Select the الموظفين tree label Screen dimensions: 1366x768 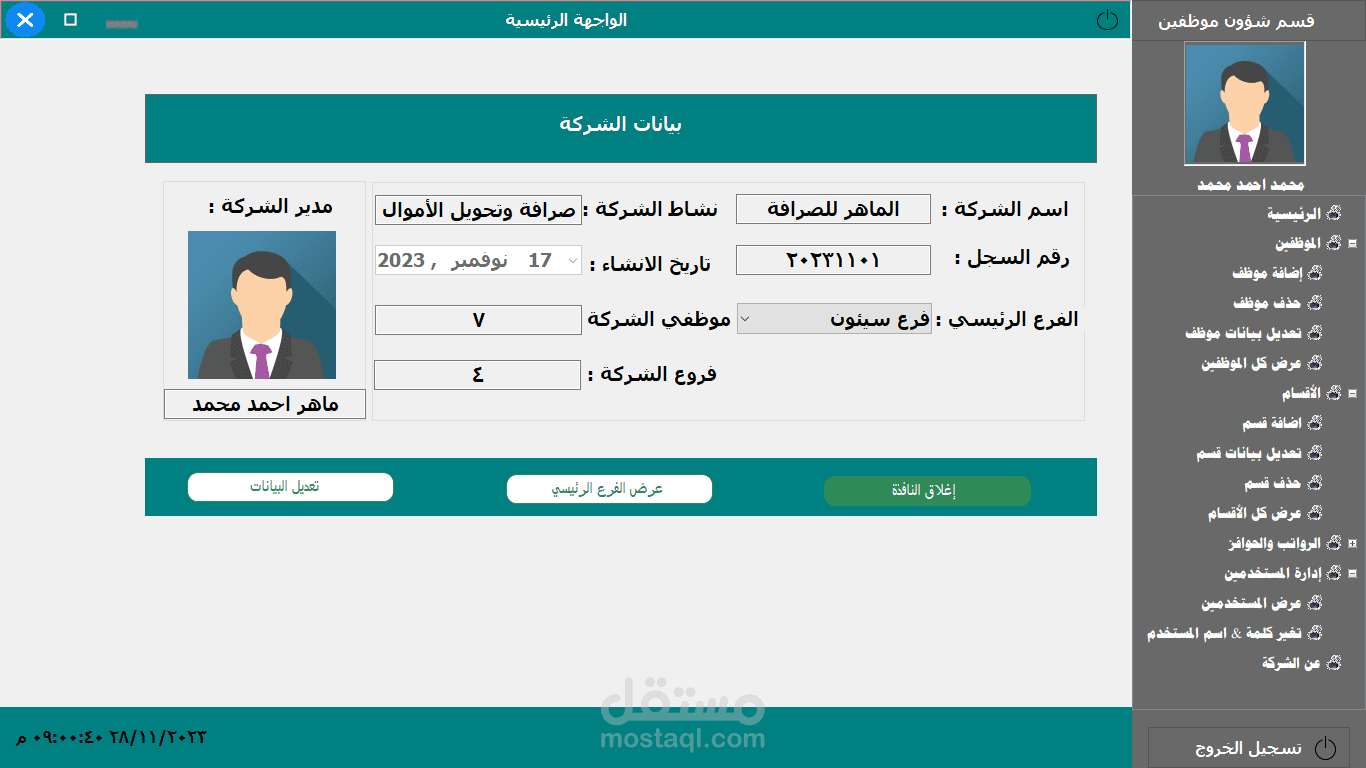1298,243
